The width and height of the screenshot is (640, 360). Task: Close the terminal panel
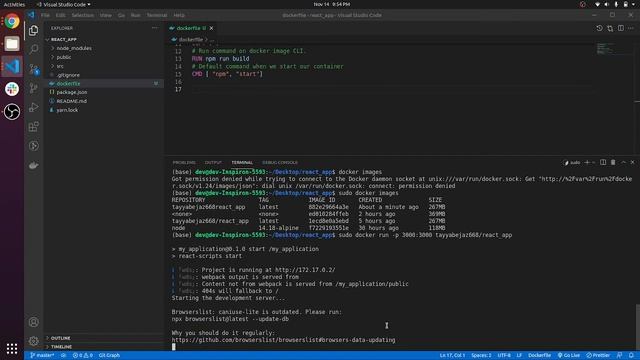click(x=633, y=162)
